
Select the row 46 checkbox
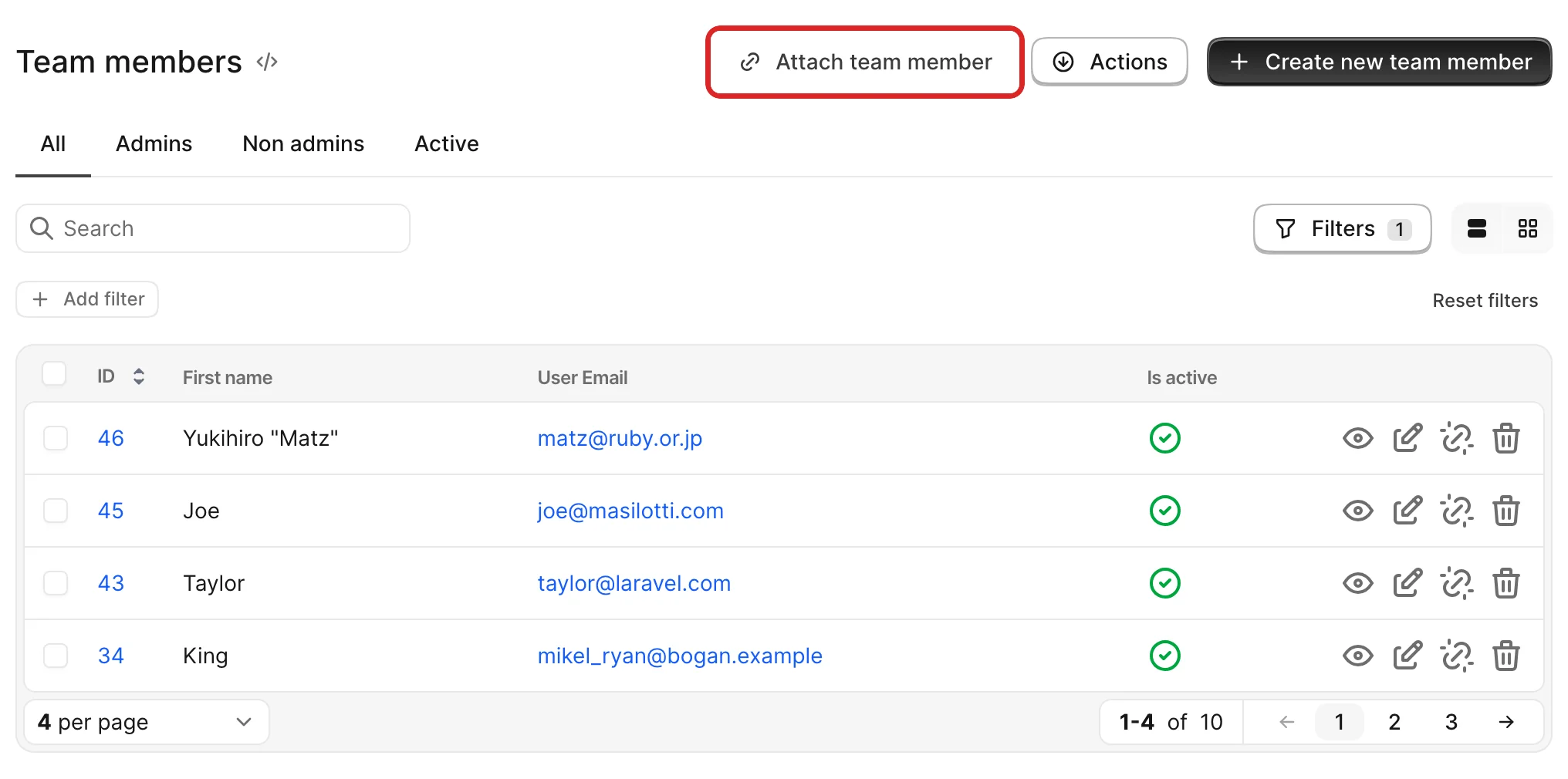(56, 438)
